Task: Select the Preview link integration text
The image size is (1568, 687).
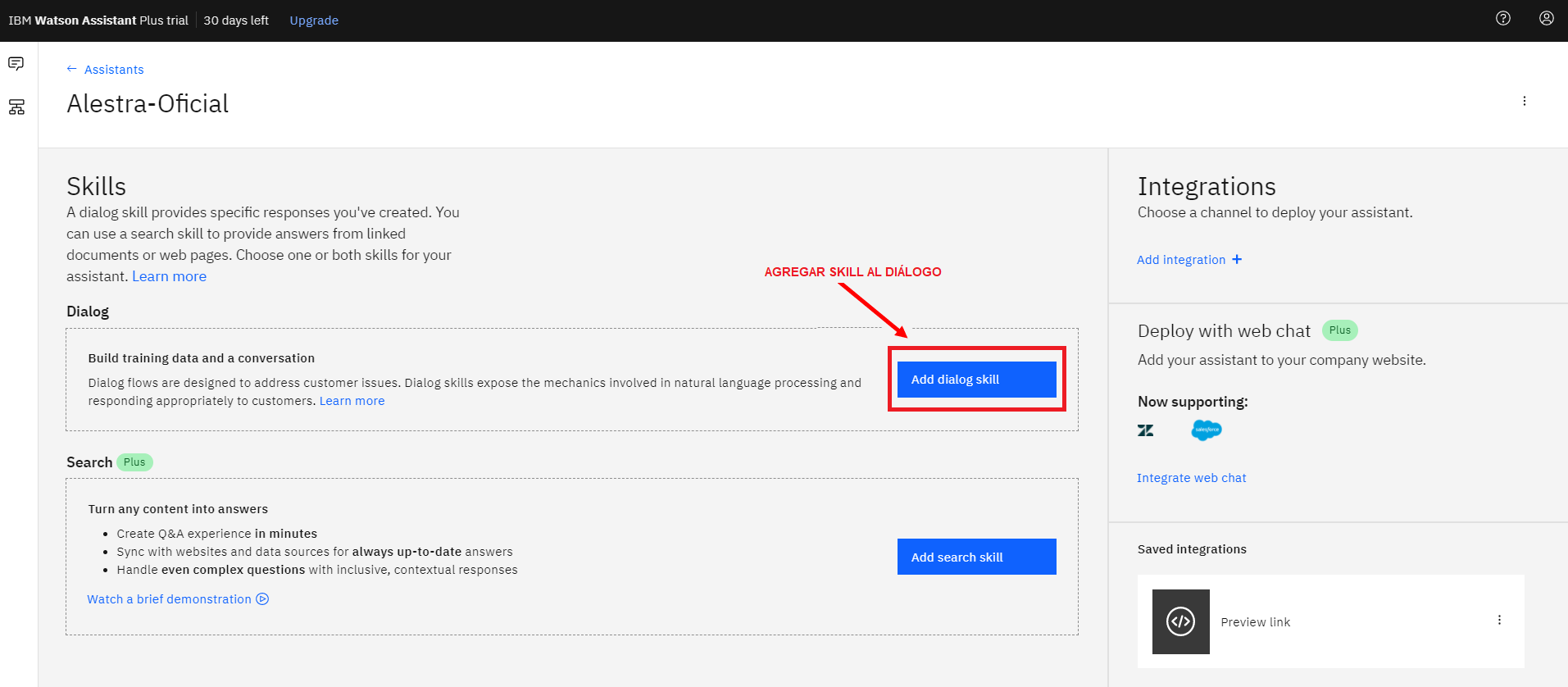Action: tap(1255, 622)
